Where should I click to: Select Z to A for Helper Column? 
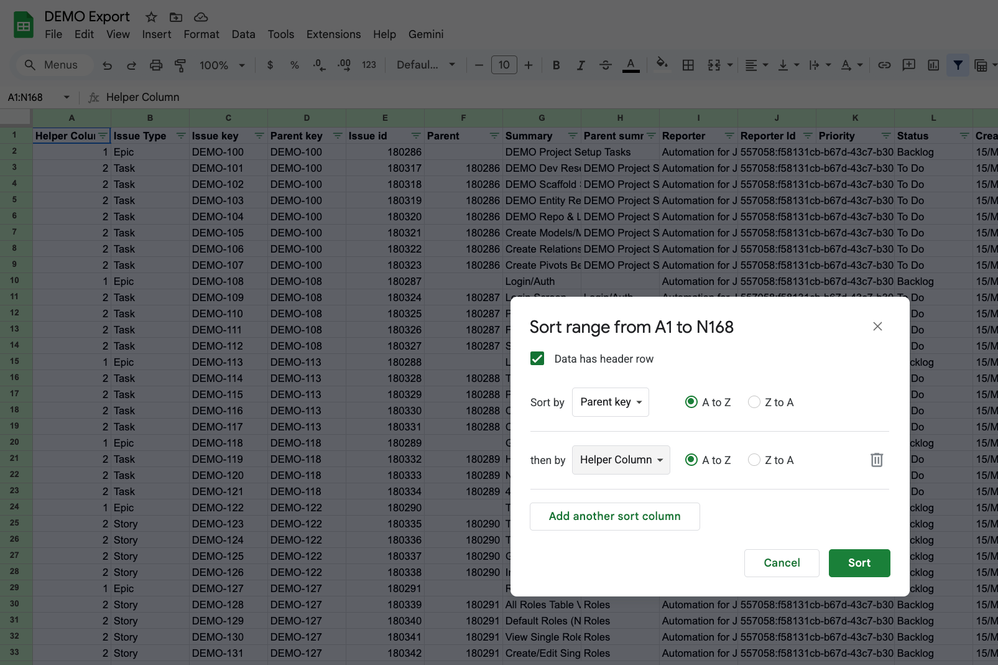point(755,460)
